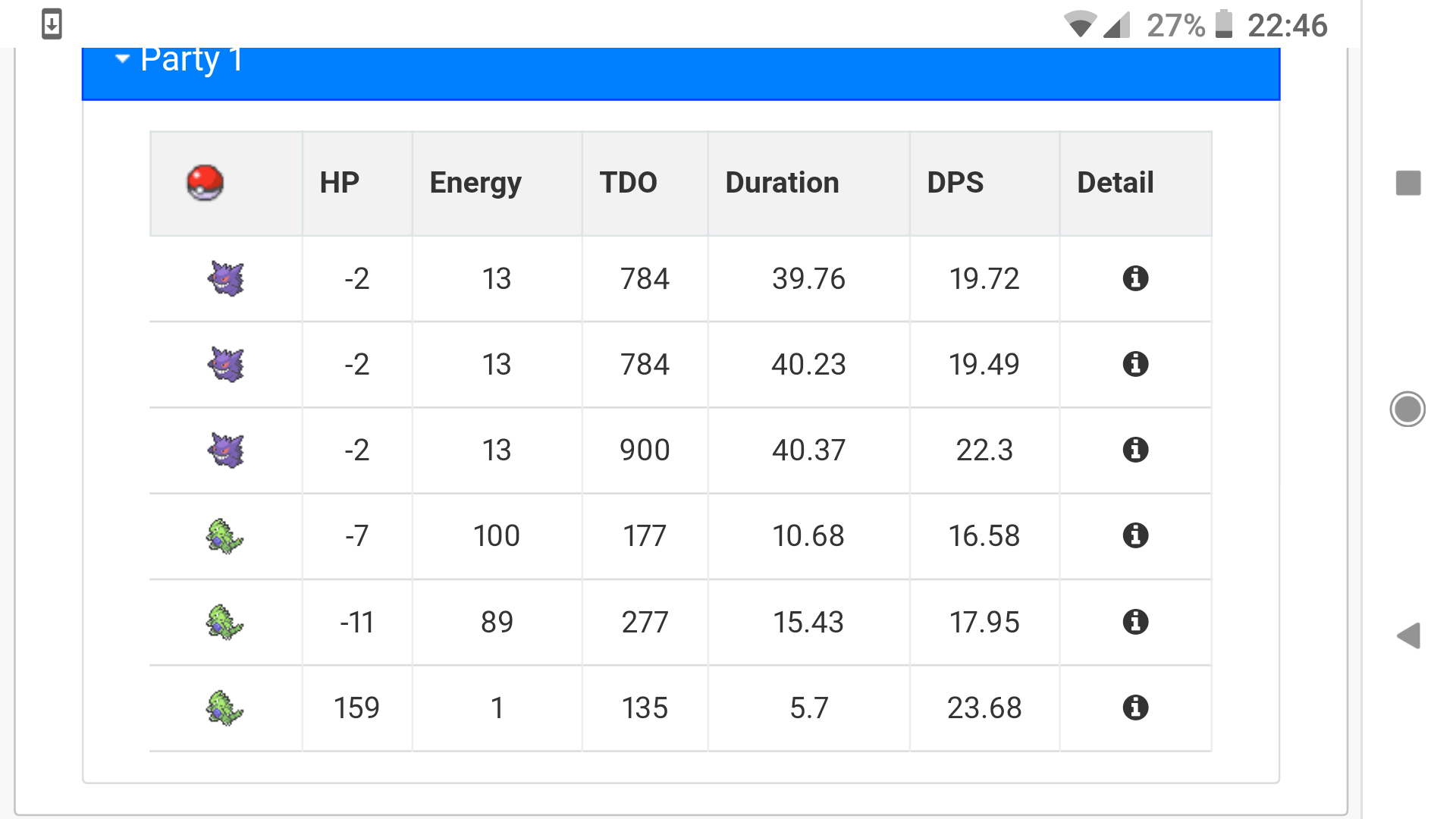Select Tyranitar sprite in the 23.68 DPS row
This screenshot has height=819, width=1456.
click(224, 708)
